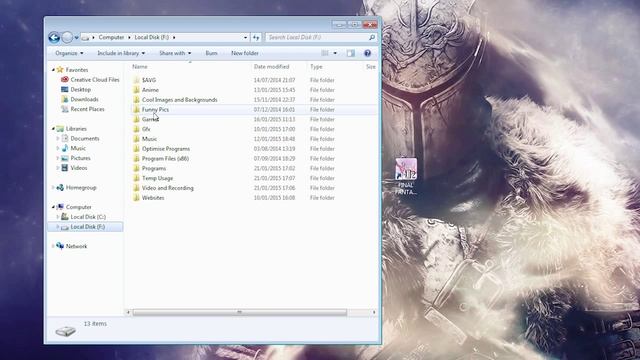Image resolution: width=640 pixels, height=360 pixels.
Task: Sort by Date modified column header
Action: coord(271,67)
